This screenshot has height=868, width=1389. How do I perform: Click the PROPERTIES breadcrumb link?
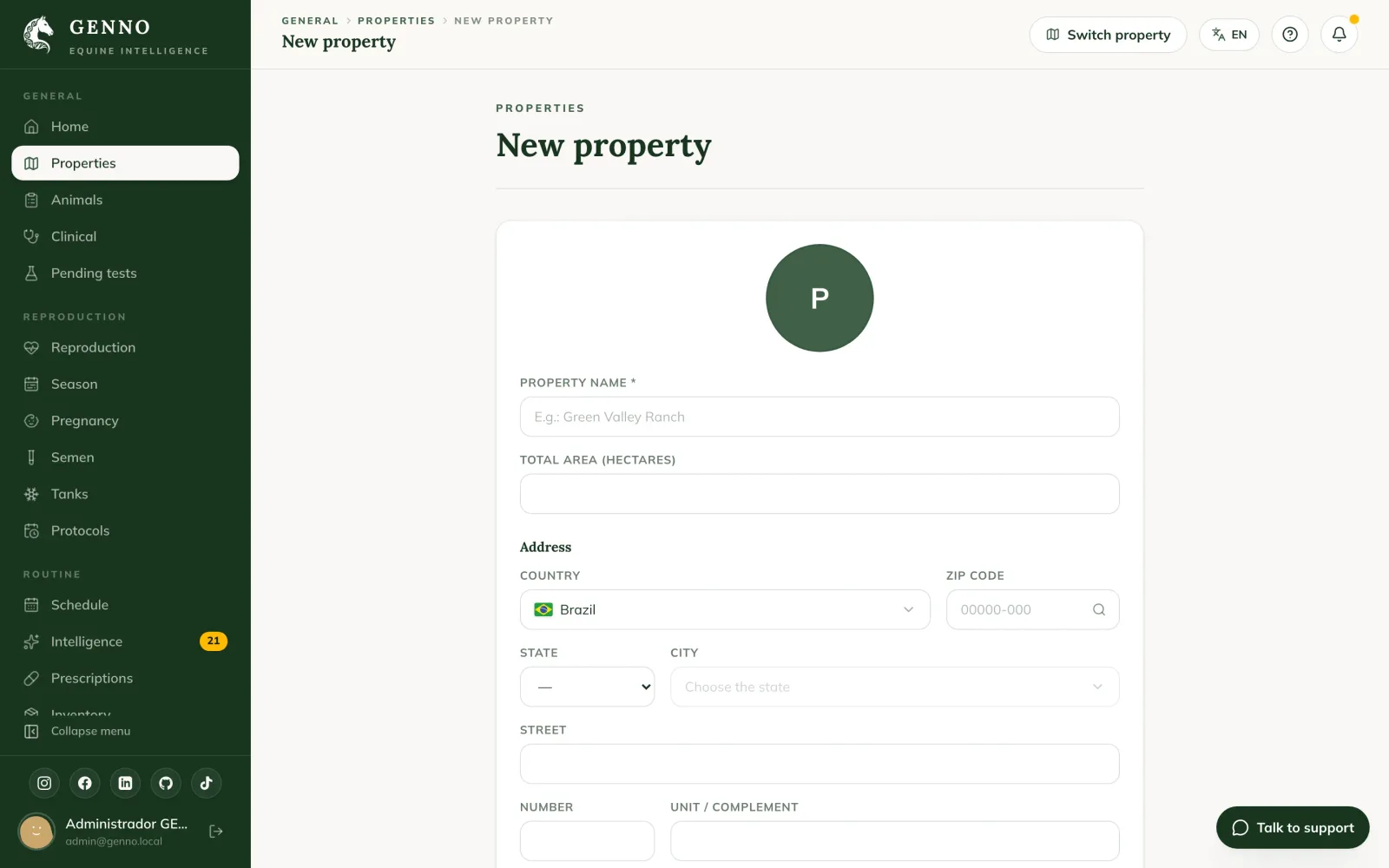pyautogui.click(x=396, y=21)
